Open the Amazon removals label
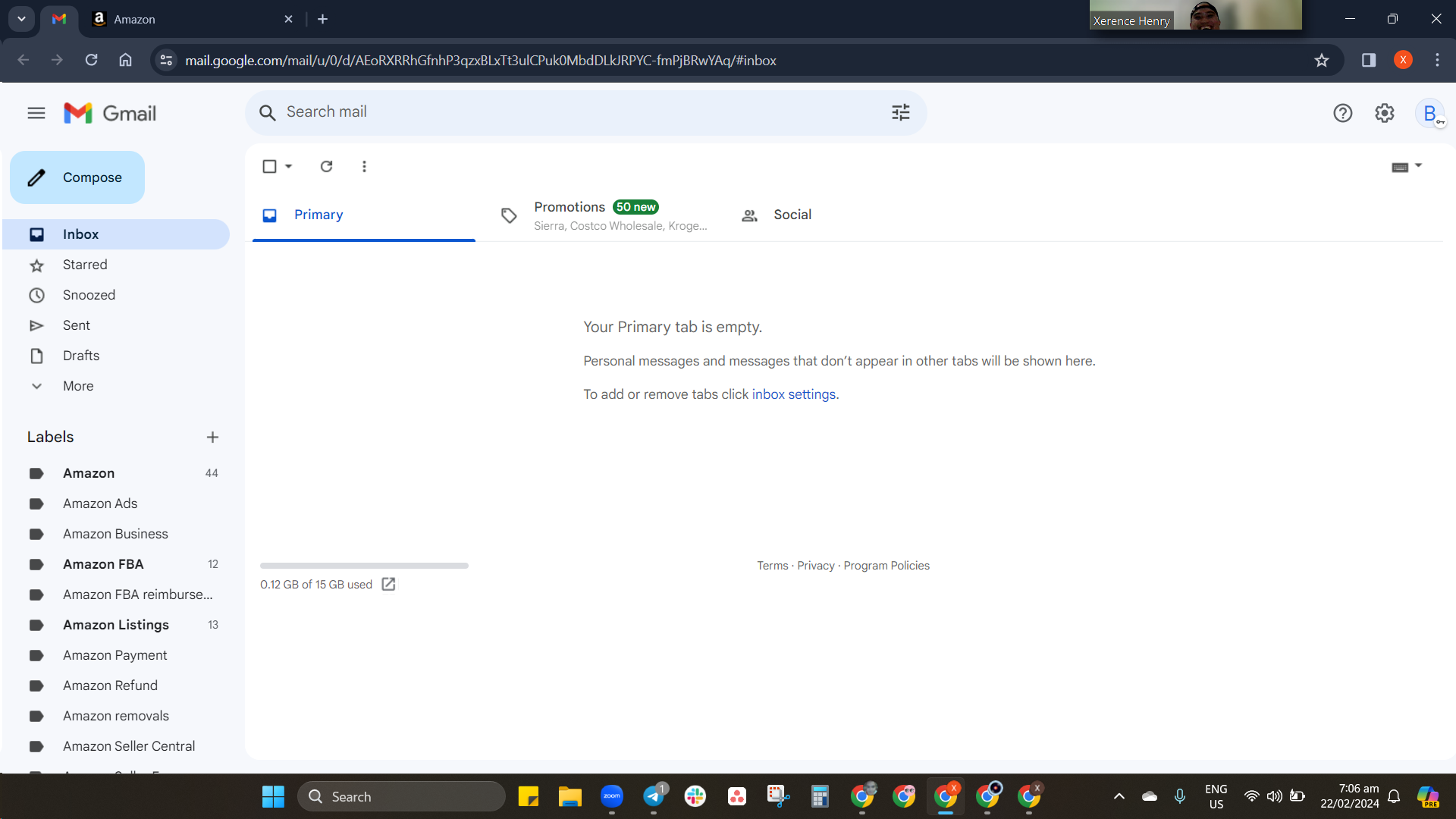This screenshot has height=819, width=1456. [116, 716]
